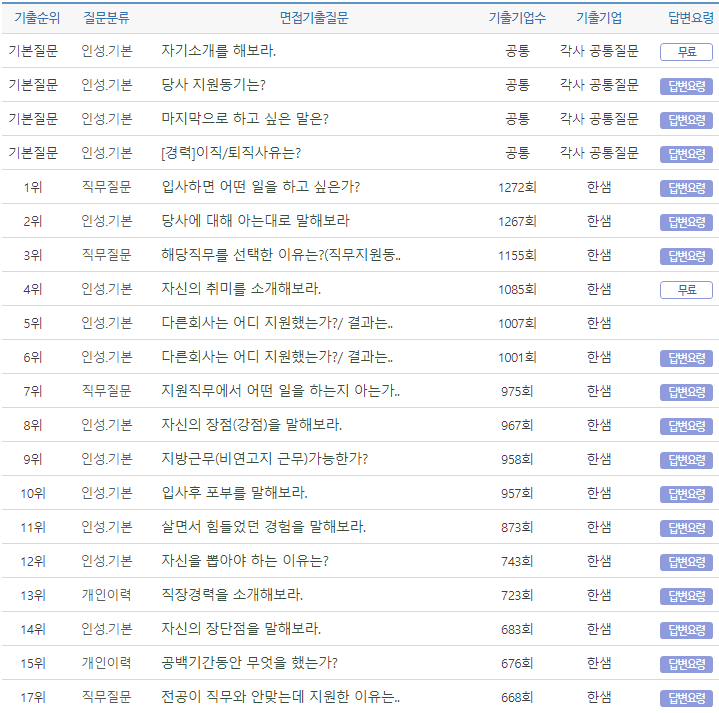Open the 17위 question about 전공이 직무와 안맞는데
719x713 pixels.
click(x=280, y=697)
